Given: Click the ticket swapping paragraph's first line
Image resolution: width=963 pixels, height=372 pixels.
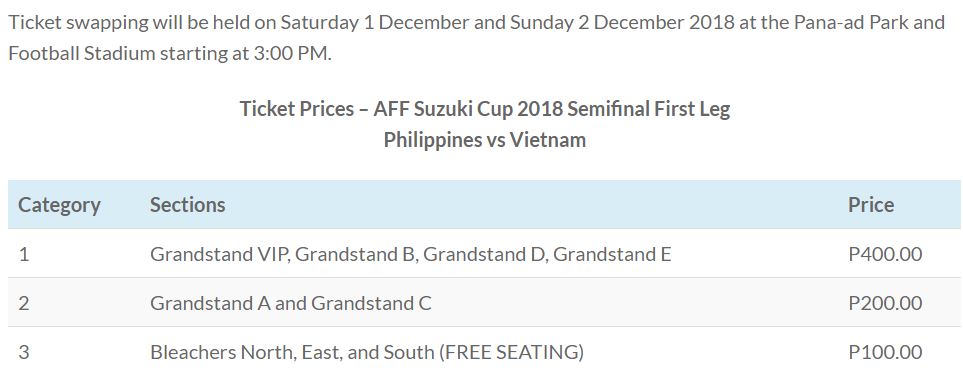Looking at the screenshot, I should pos(477,23).
